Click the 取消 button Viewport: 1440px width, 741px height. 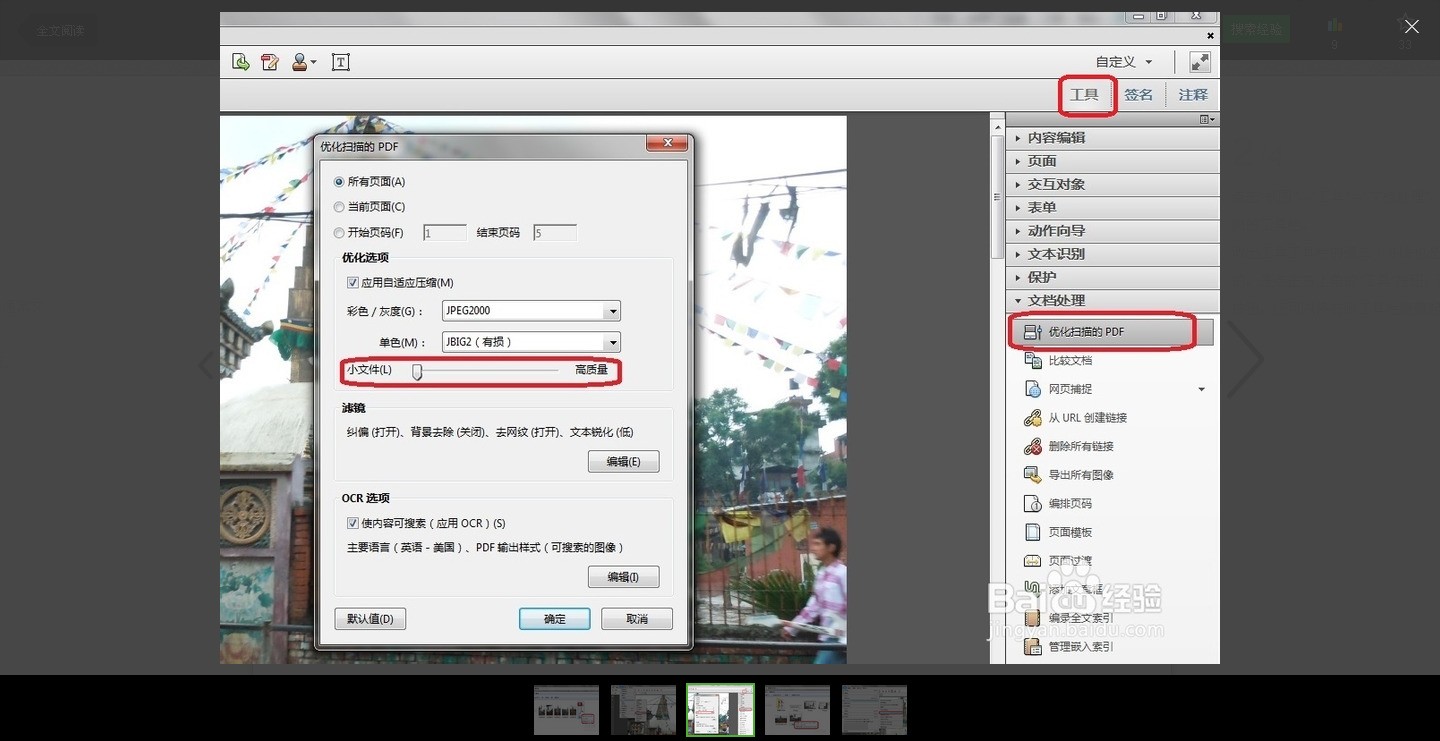tap(637, 619)
